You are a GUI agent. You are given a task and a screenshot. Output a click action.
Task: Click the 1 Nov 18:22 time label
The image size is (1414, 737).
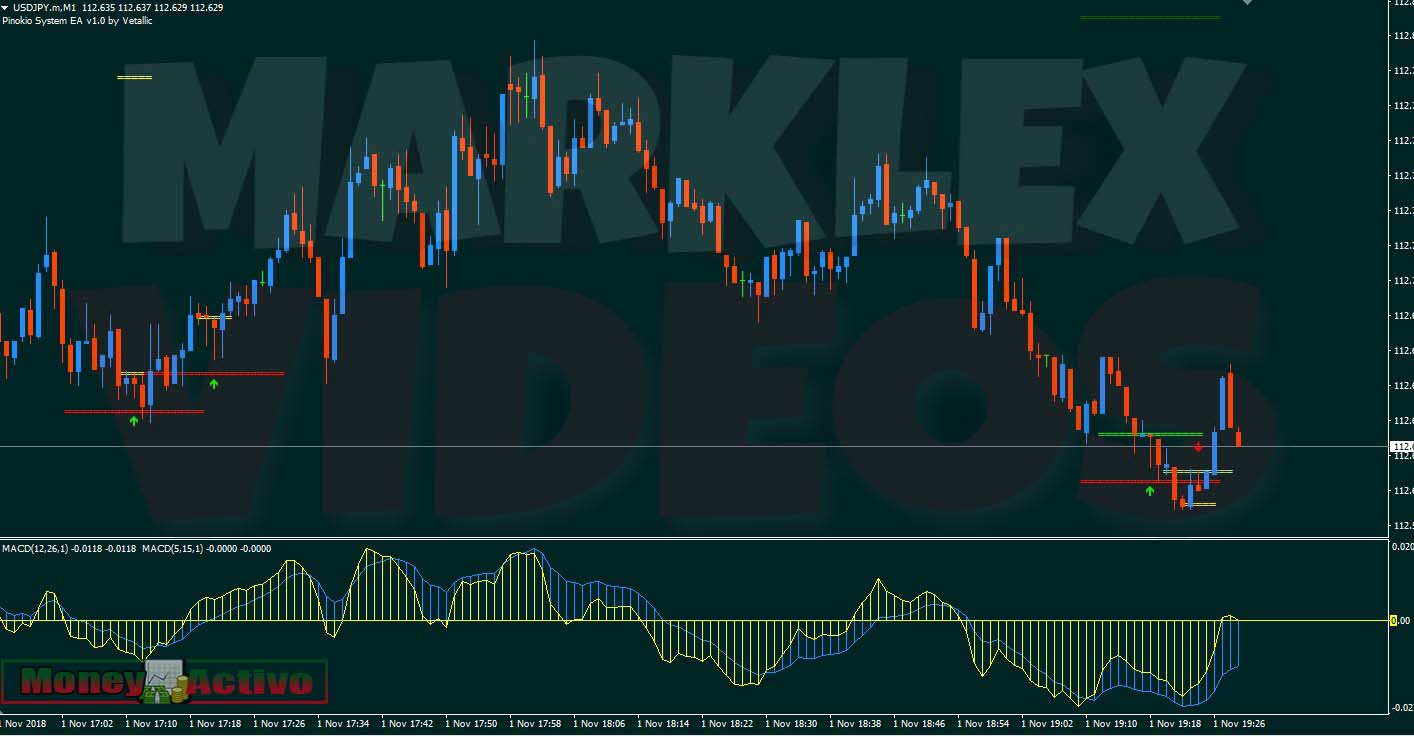(727, 723)
